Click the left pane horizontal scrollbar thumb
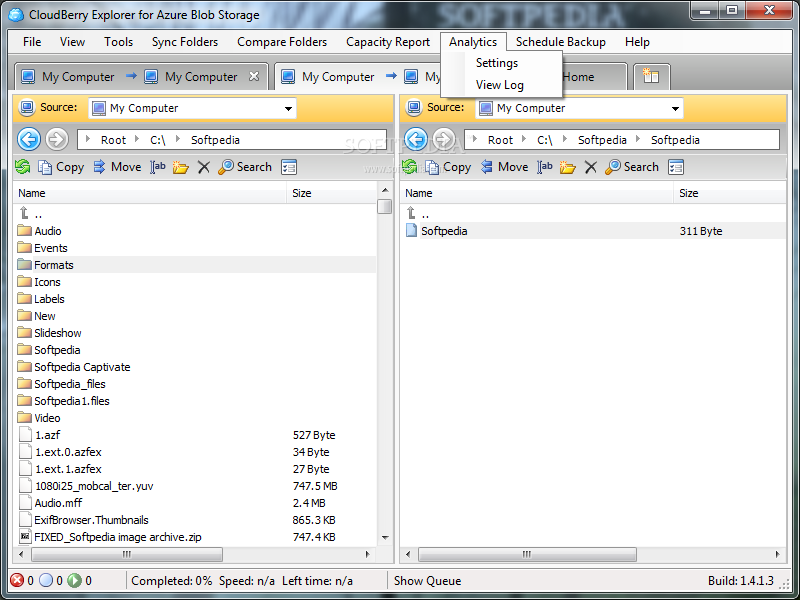Viewport: 800px width, 600px height. [x=127, y=554]
